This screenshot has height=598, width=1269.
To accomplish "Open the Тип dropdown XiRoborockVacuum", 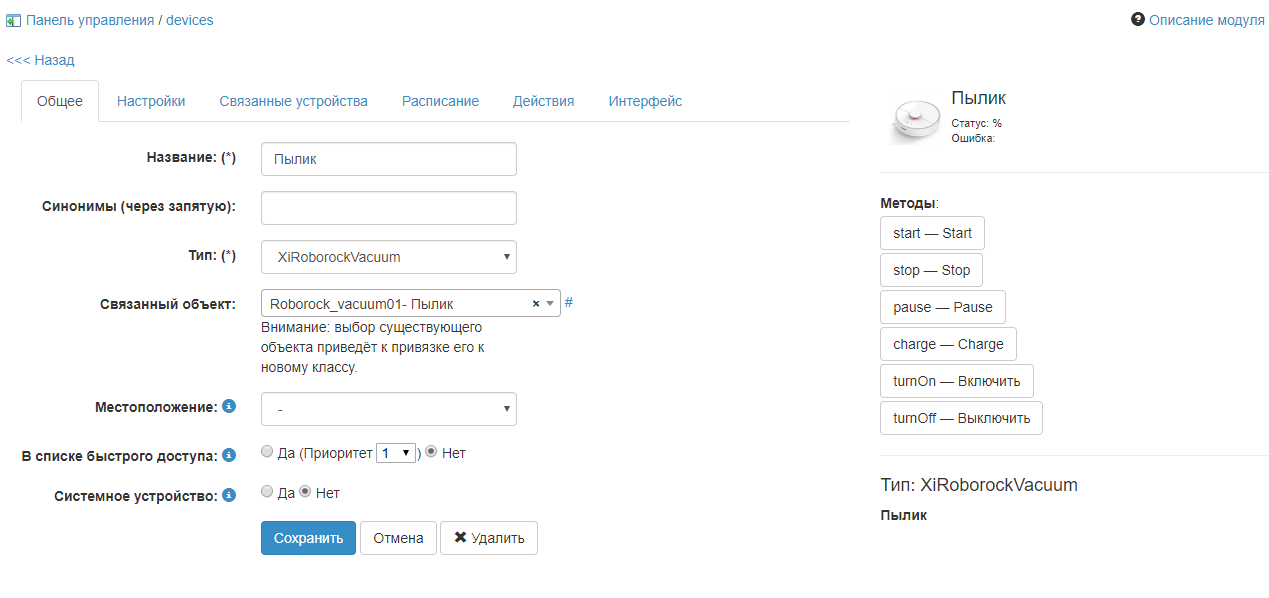I will tap(389, 257).
